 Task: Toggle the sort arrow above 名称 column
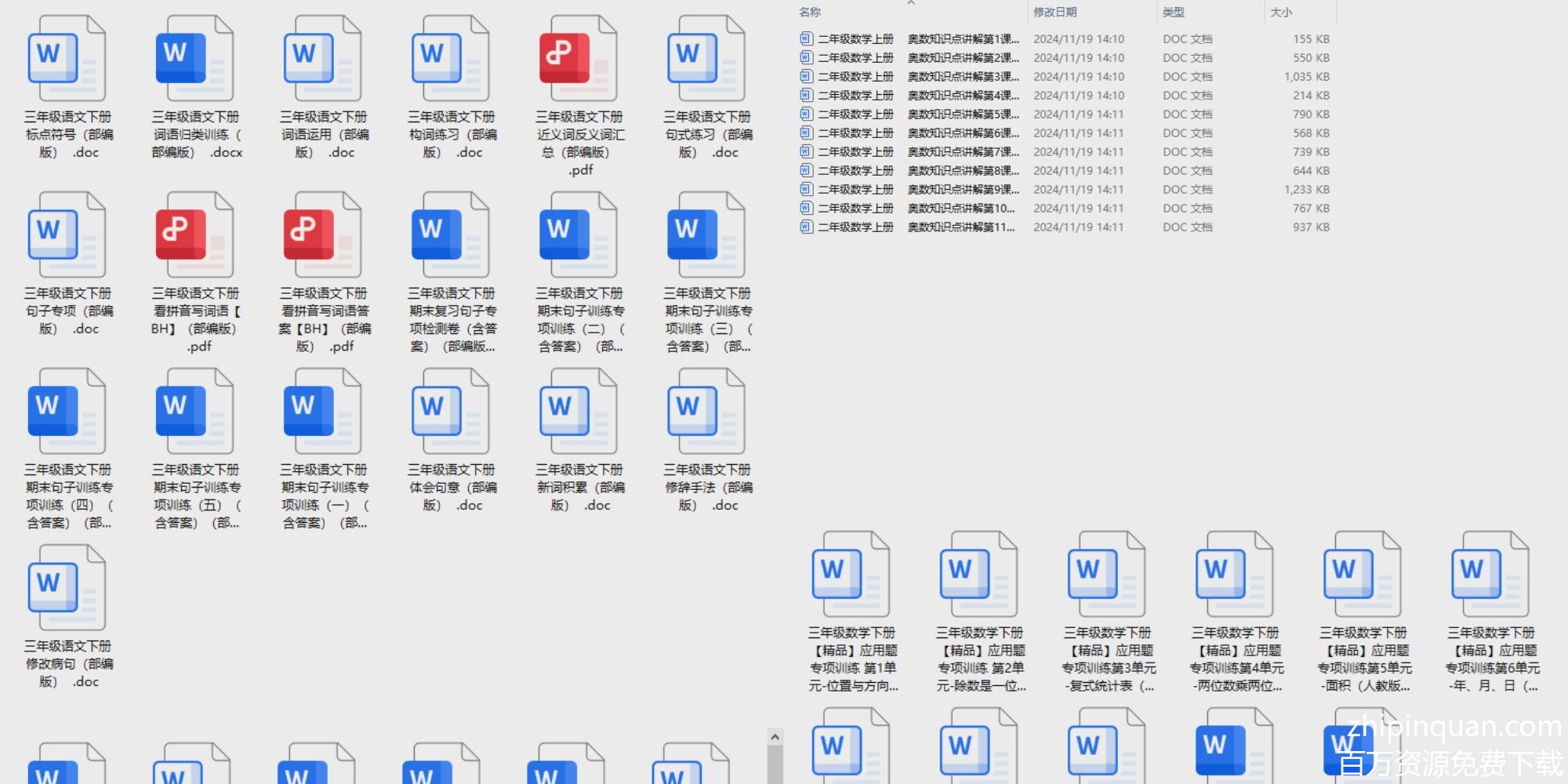pos(911,3)
